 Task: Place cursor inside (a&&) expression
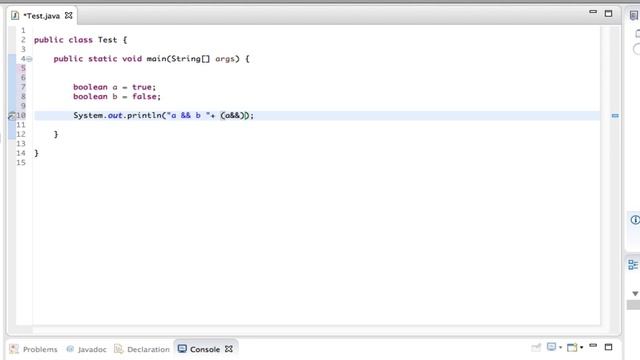234,116
